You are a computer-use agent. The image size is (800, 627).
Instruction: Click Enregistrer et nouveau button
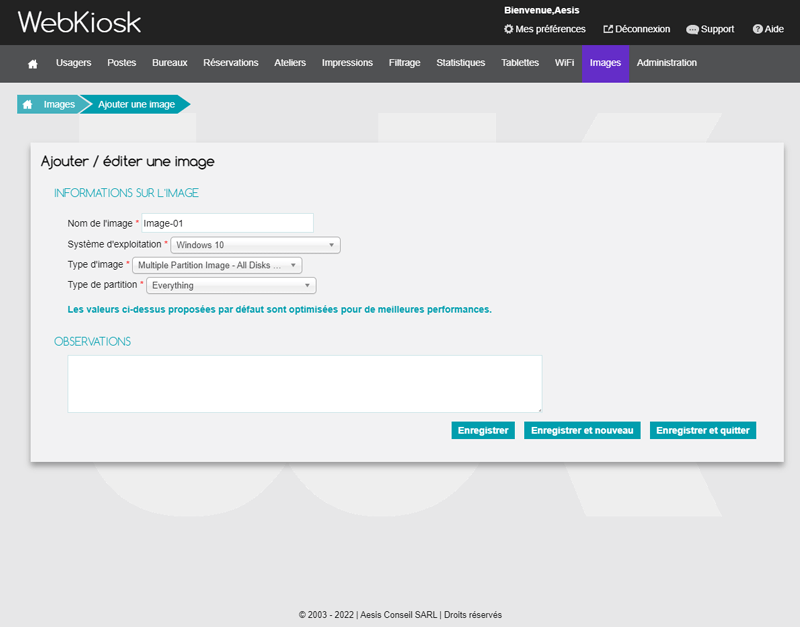click(582, 430)
